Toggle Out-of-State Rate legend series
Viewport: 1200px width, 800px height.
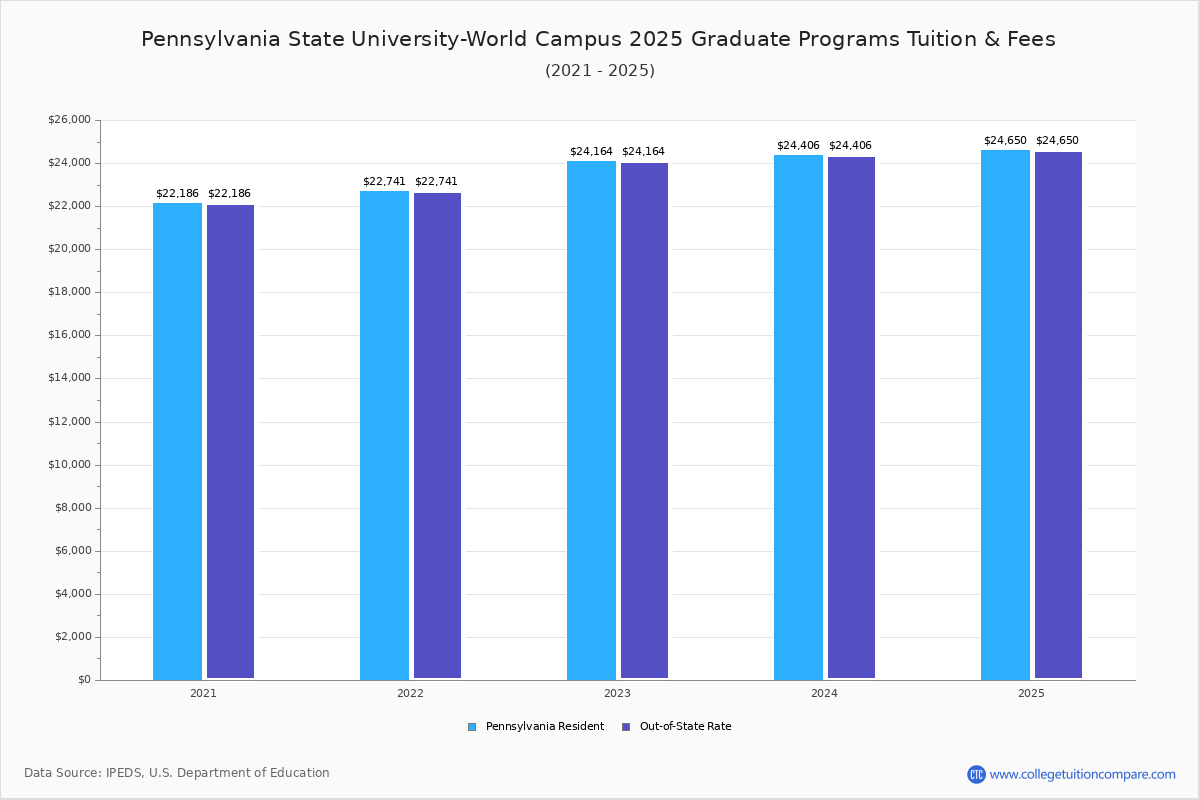point(685,727)
